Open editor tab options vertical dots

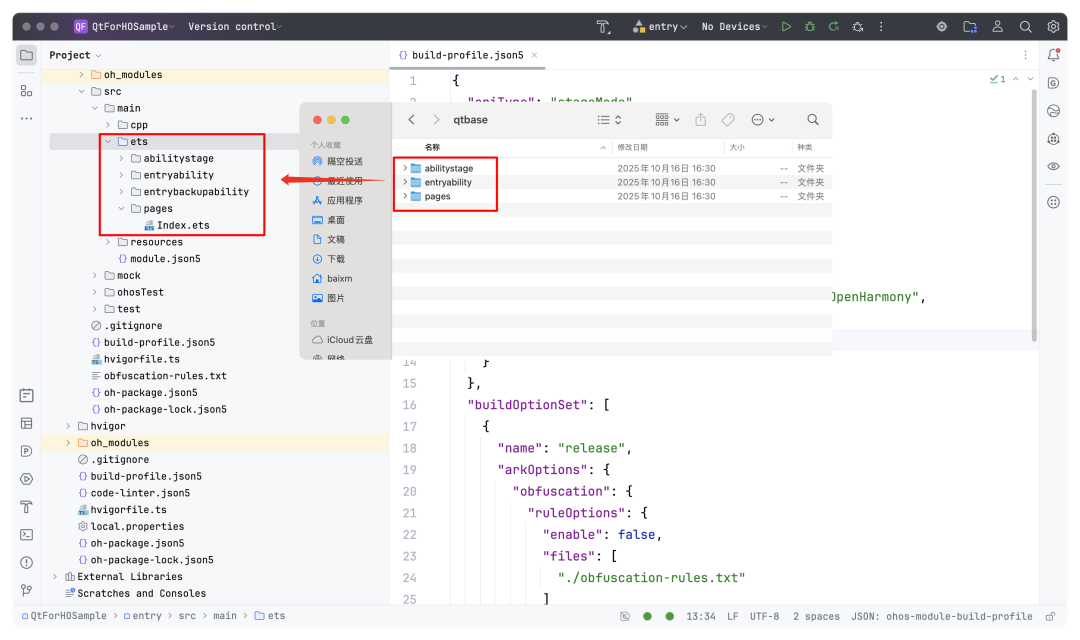1025,55
